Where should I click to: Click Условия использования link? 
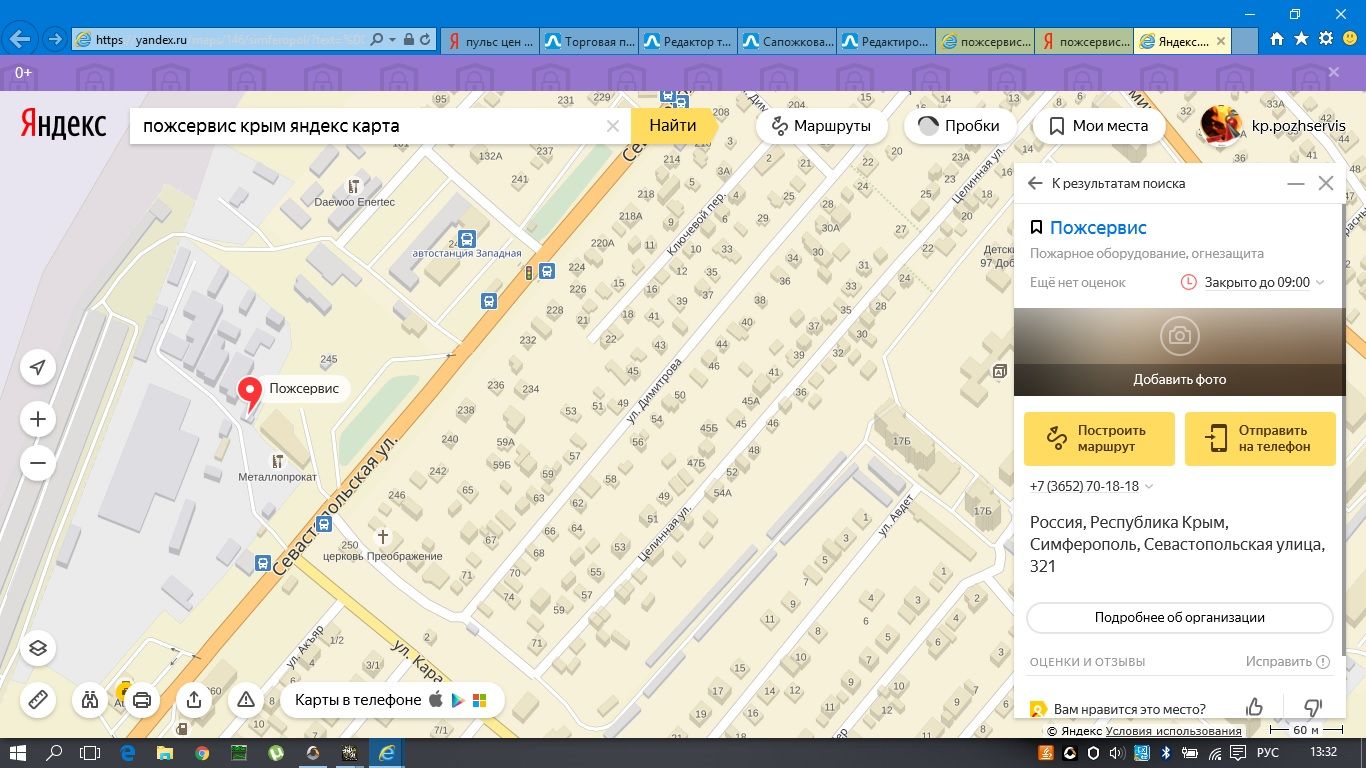(1173, 731)
